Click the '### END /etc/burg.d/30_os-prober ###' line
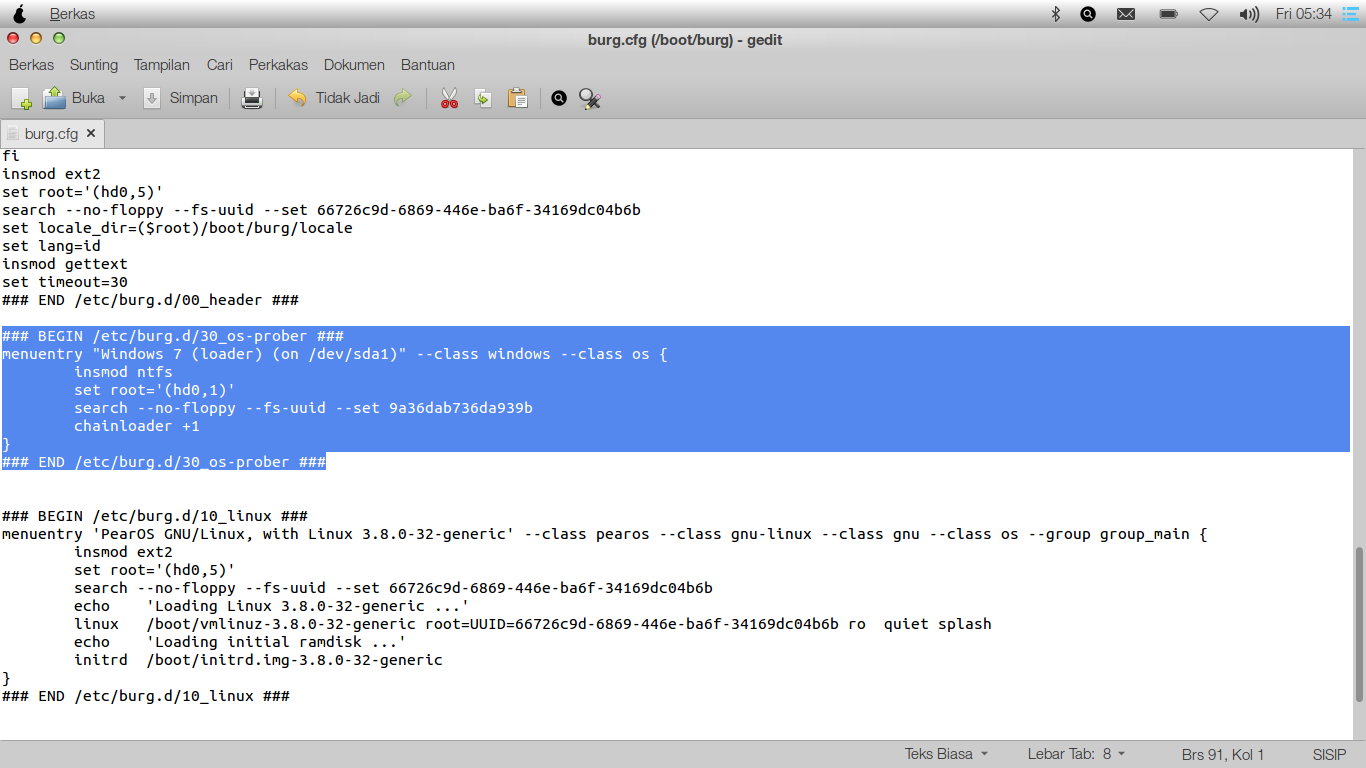Screen dimensions: 1366x768 click(164, 462)
